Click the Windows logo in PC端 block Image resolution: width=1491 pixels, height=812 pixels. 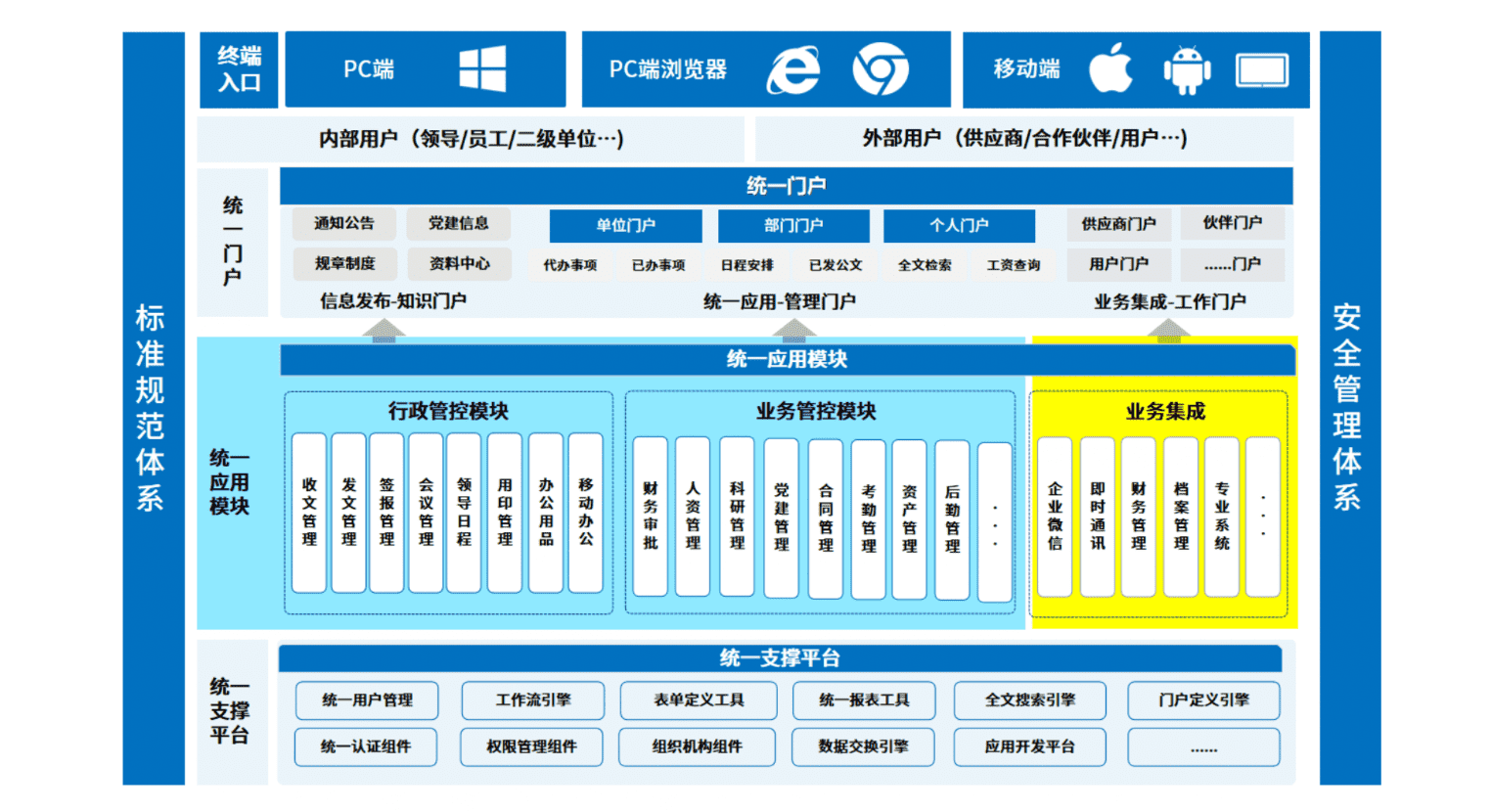[x=482, y=69]
